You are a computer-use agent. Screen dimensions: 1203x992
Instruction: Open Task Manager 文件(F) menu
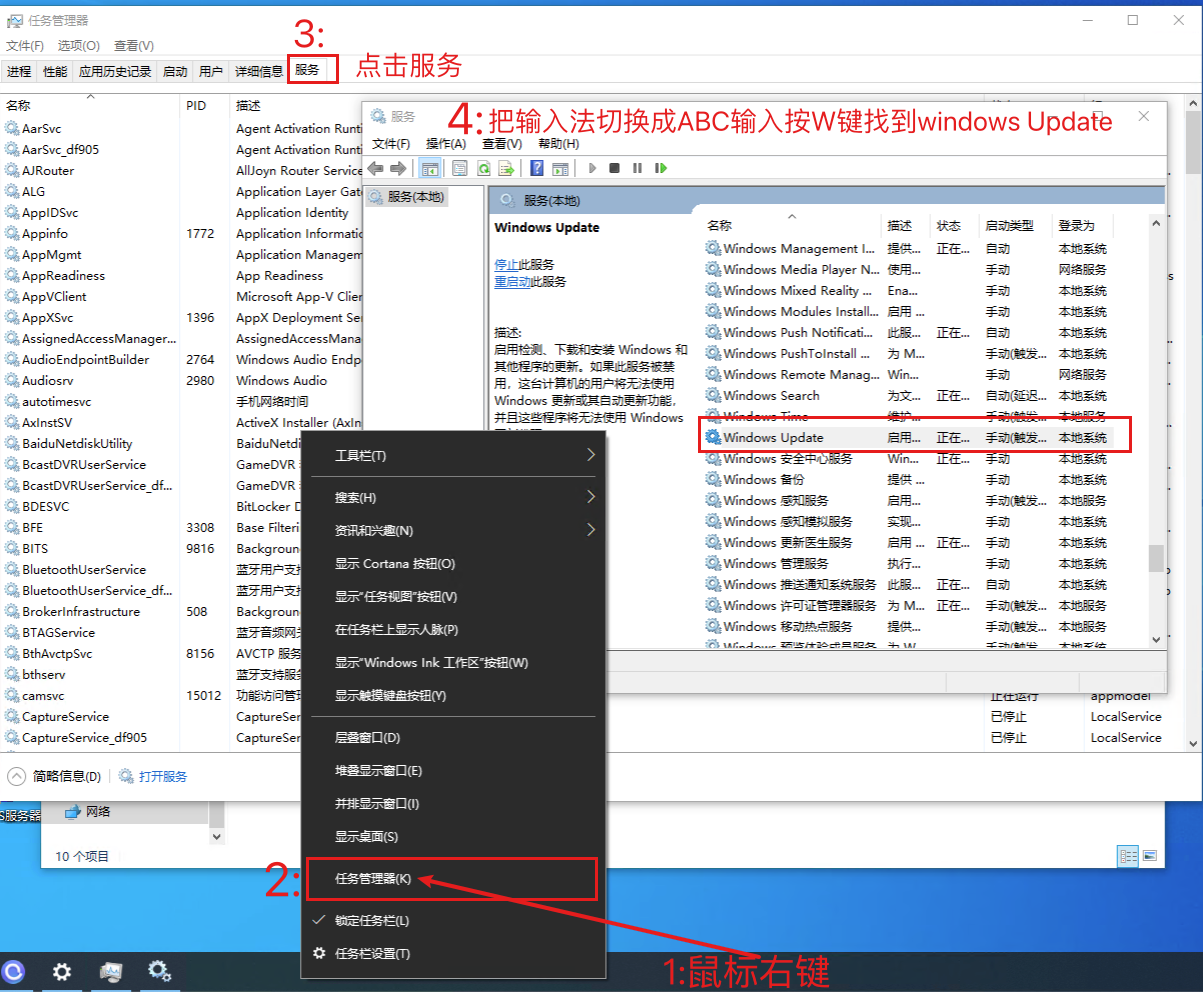pos(25,45)
